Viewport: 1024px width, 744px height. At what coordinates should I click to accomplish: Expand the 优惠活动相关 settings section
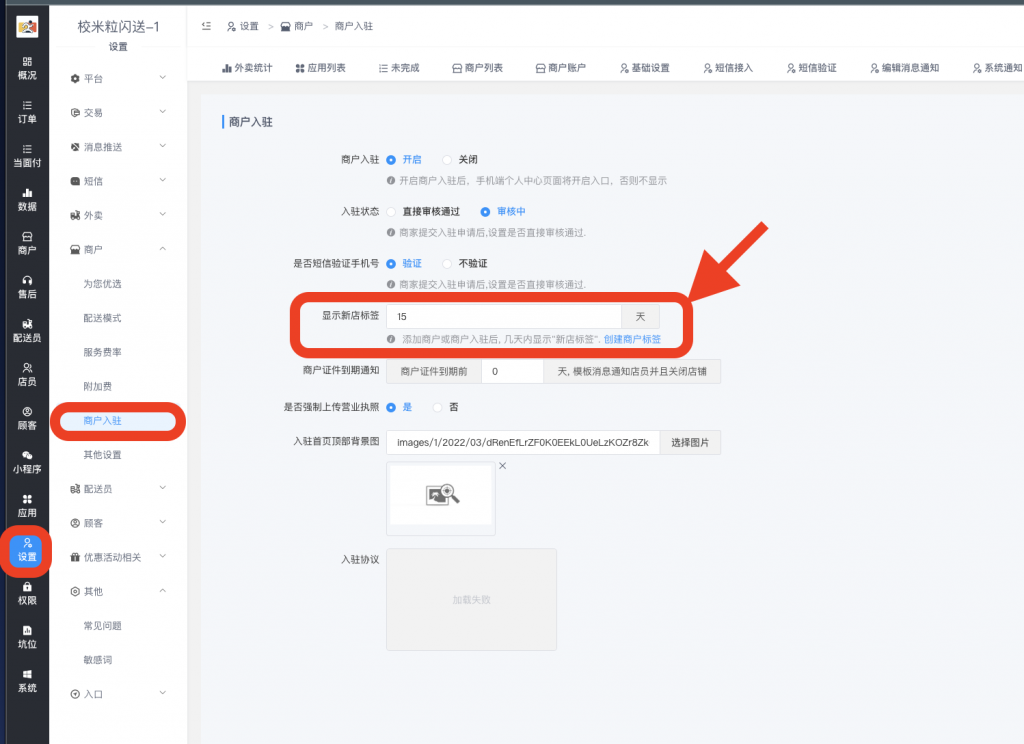pos(113,557)
